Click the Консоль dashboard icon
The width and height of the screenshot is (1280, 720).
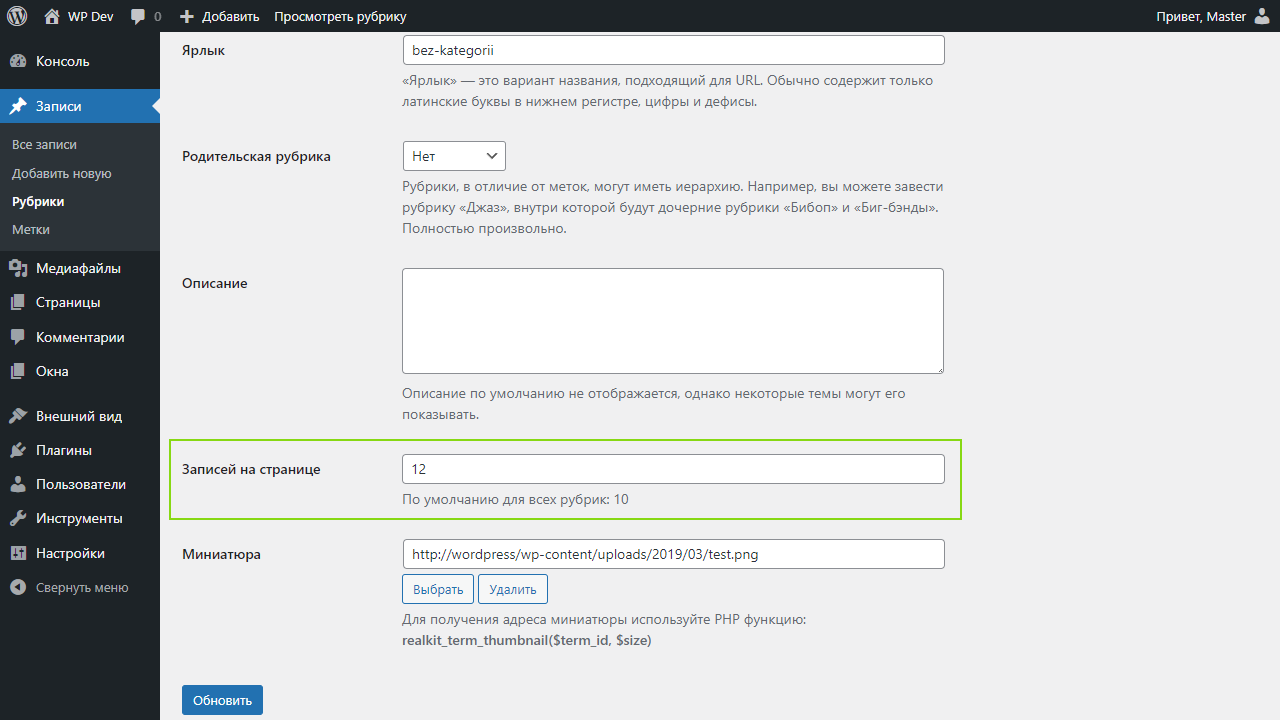(18, 61)
